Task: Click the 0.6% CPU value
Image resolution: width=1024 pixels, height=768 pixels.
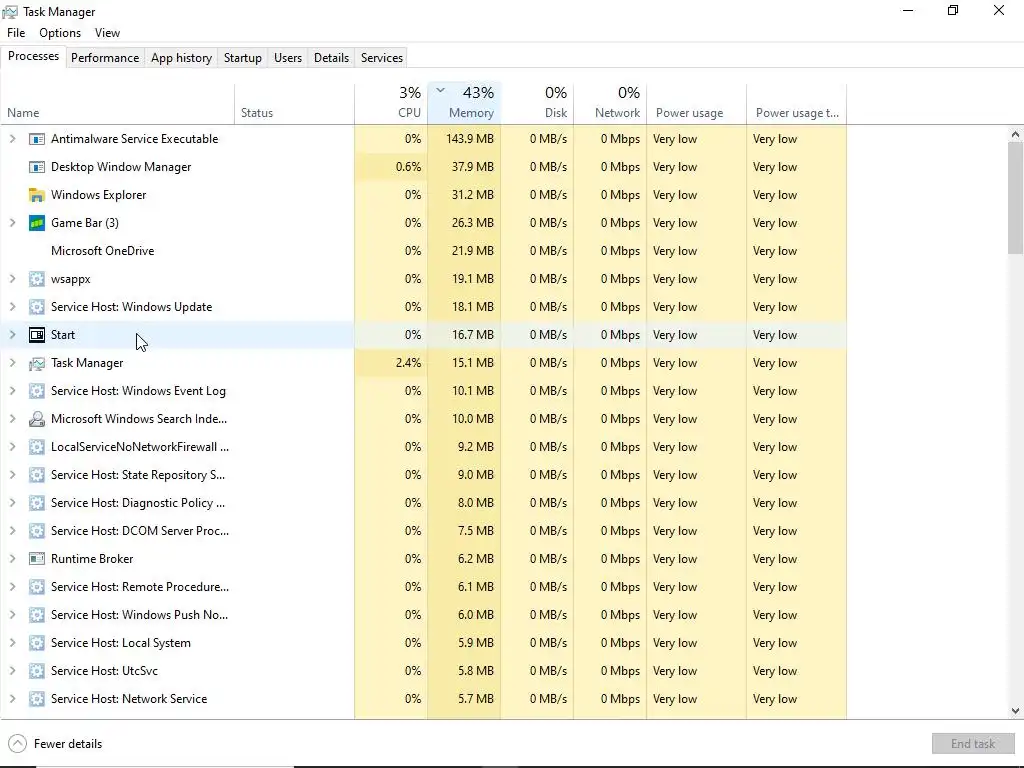Action: 408,167
